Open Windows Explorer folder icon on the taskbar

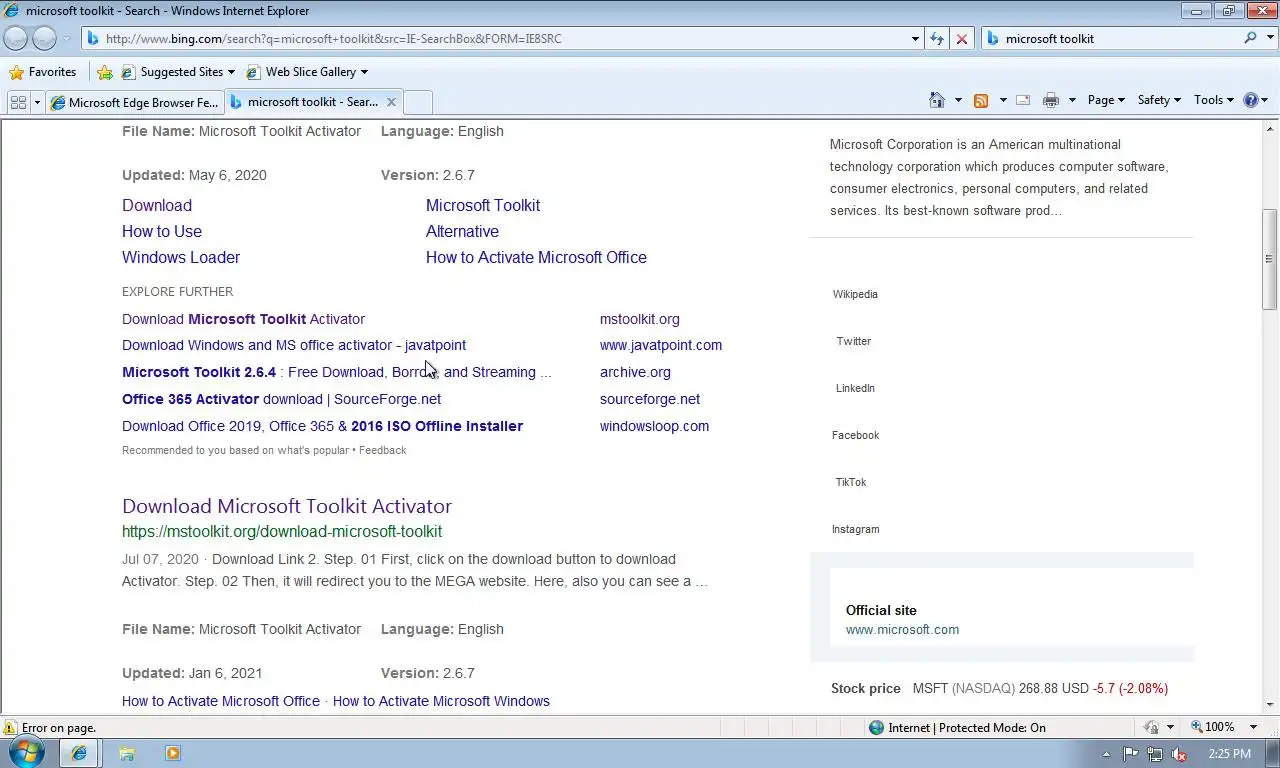[x=127, y=753]
